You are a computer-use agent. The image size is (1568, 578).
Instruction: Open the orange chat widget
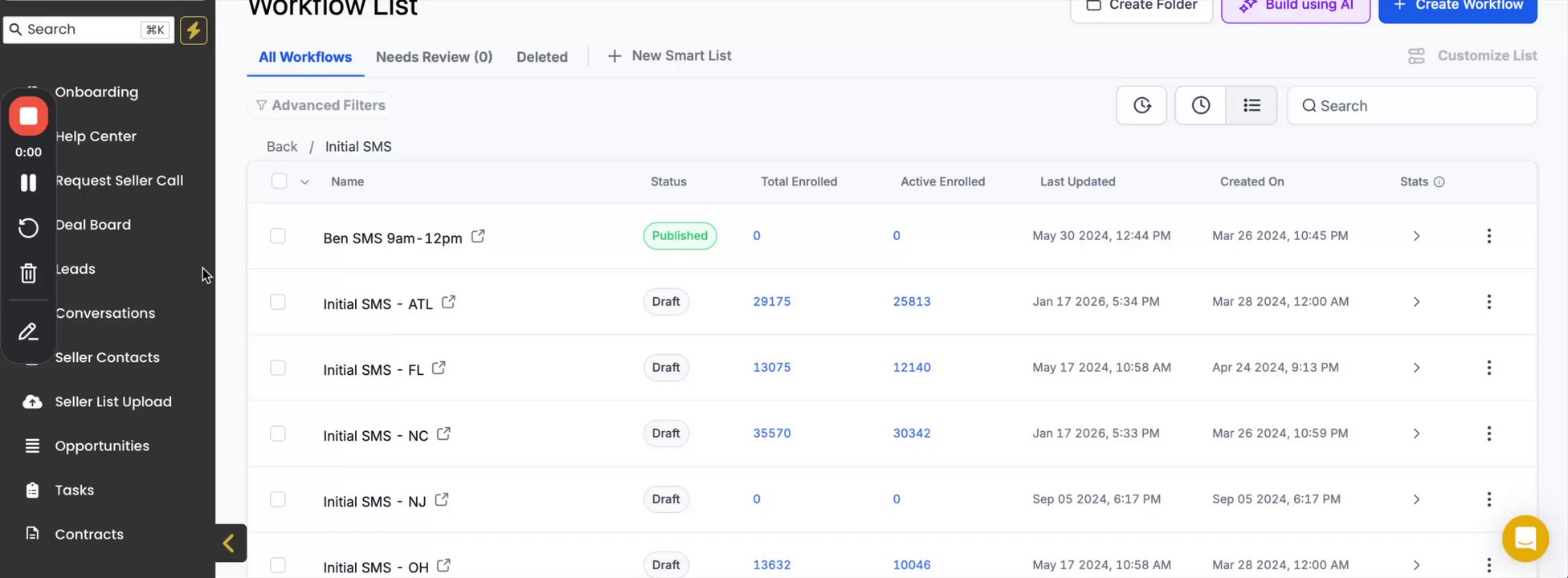[x=1525, y=538]
